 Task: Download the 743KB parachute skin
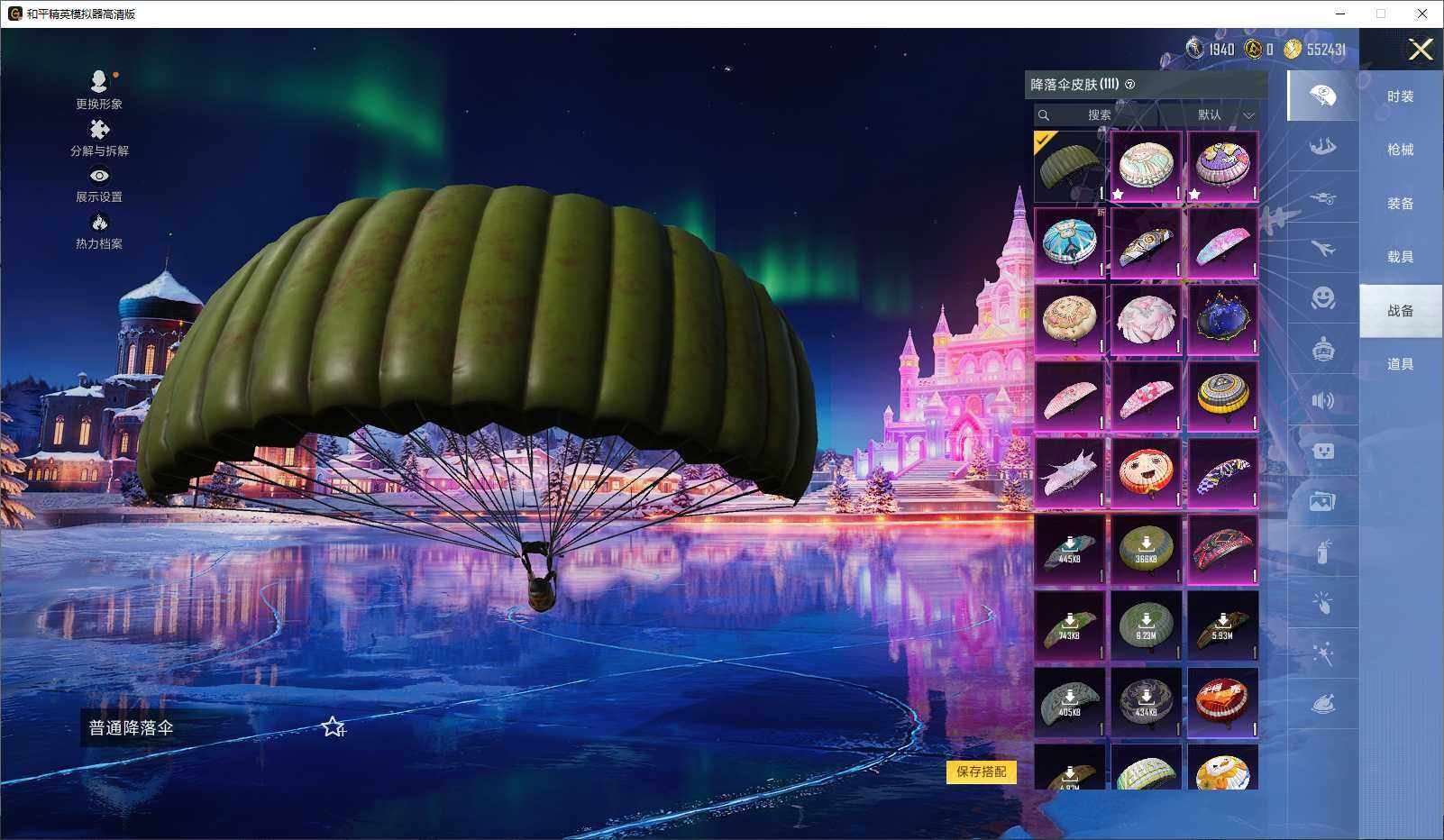point(1070,626)
